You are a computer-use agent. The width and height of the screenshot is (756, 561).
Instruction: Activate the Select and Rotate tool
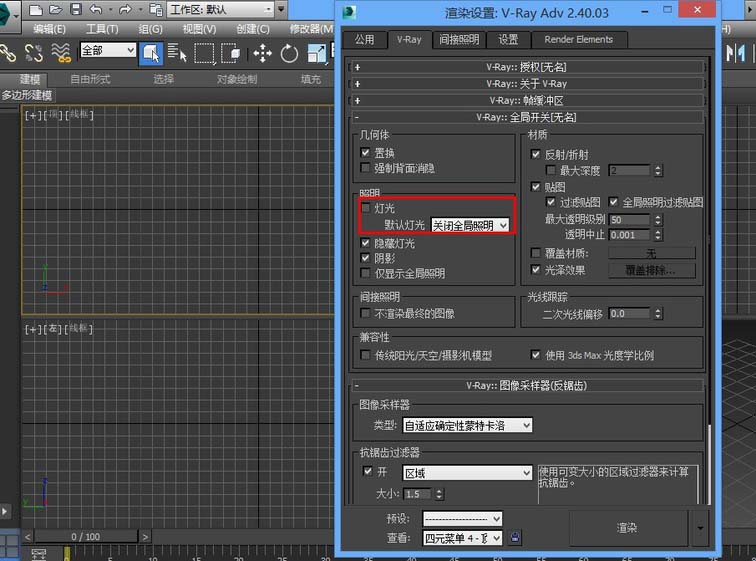(289, 53)
